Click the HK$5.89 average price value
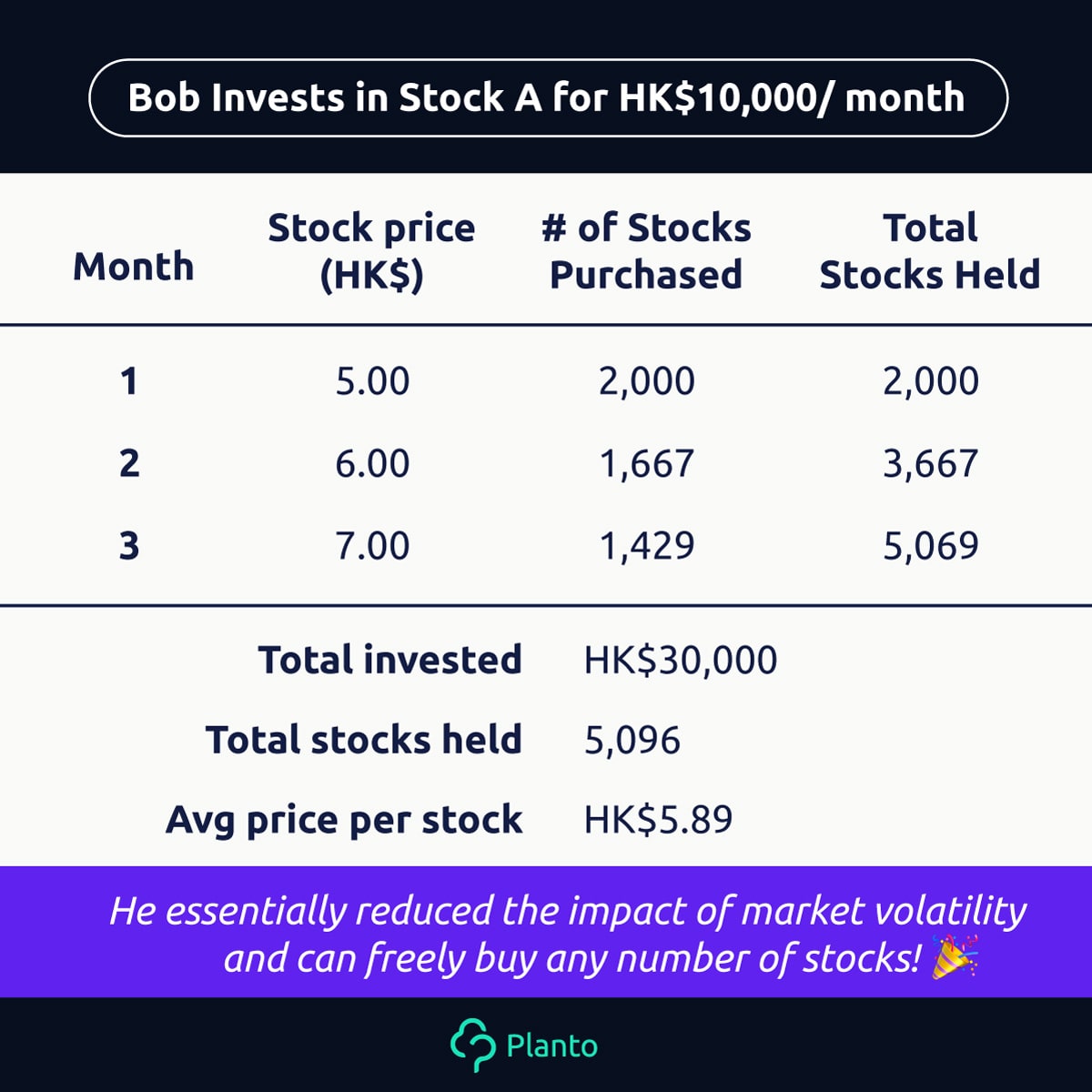This screenshot has width=1092, height=1092. 658,820
